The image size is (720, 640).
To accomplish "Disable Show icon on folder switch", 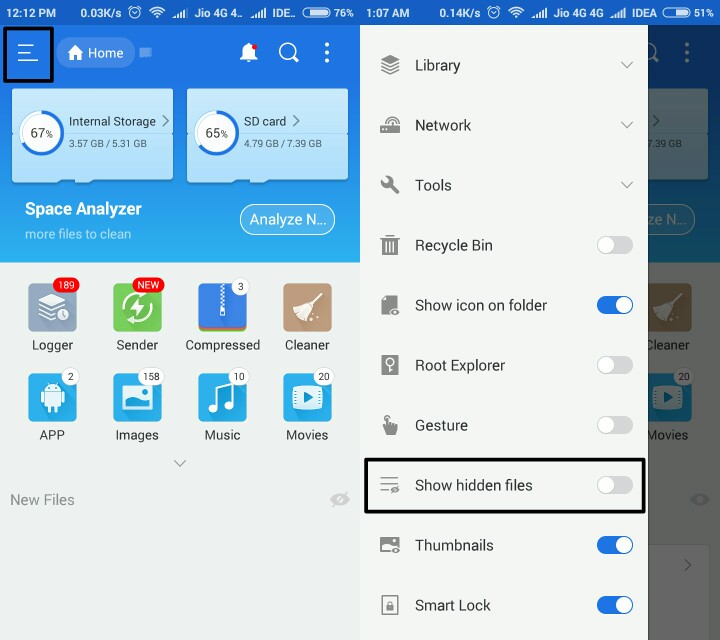I will [615, 305].
